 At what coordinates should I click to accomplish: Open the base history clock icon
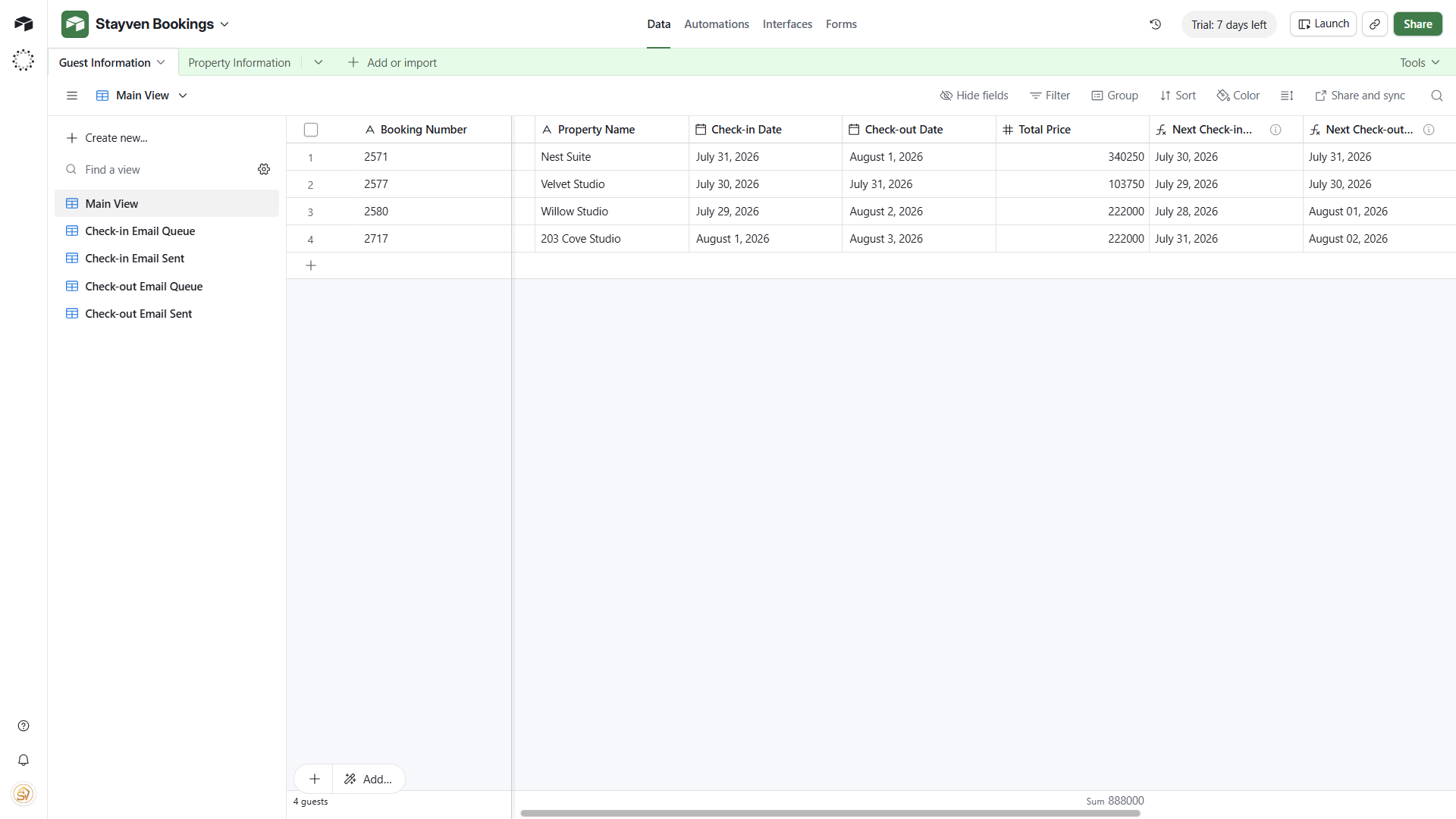pyautogui.click(x=1156, y=24)
